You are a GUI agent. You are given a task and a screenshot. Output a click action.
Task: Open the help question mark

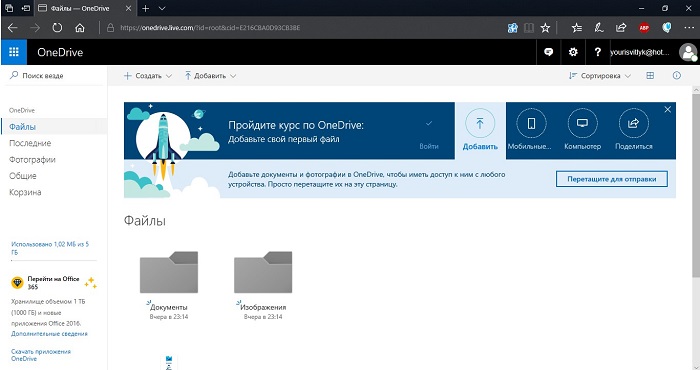click(x=597, y=52)
